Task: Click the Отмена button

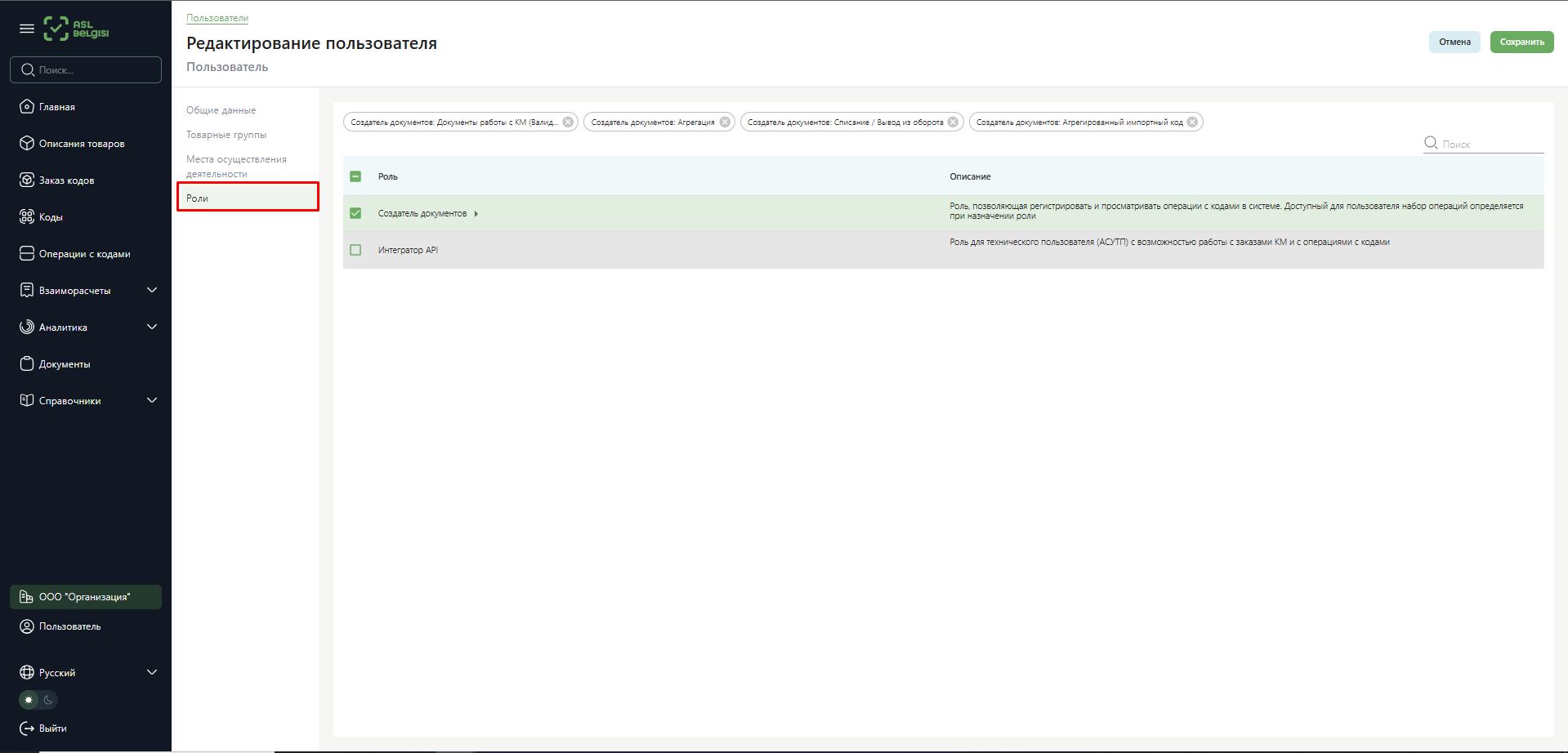Action: [1454, 42]
